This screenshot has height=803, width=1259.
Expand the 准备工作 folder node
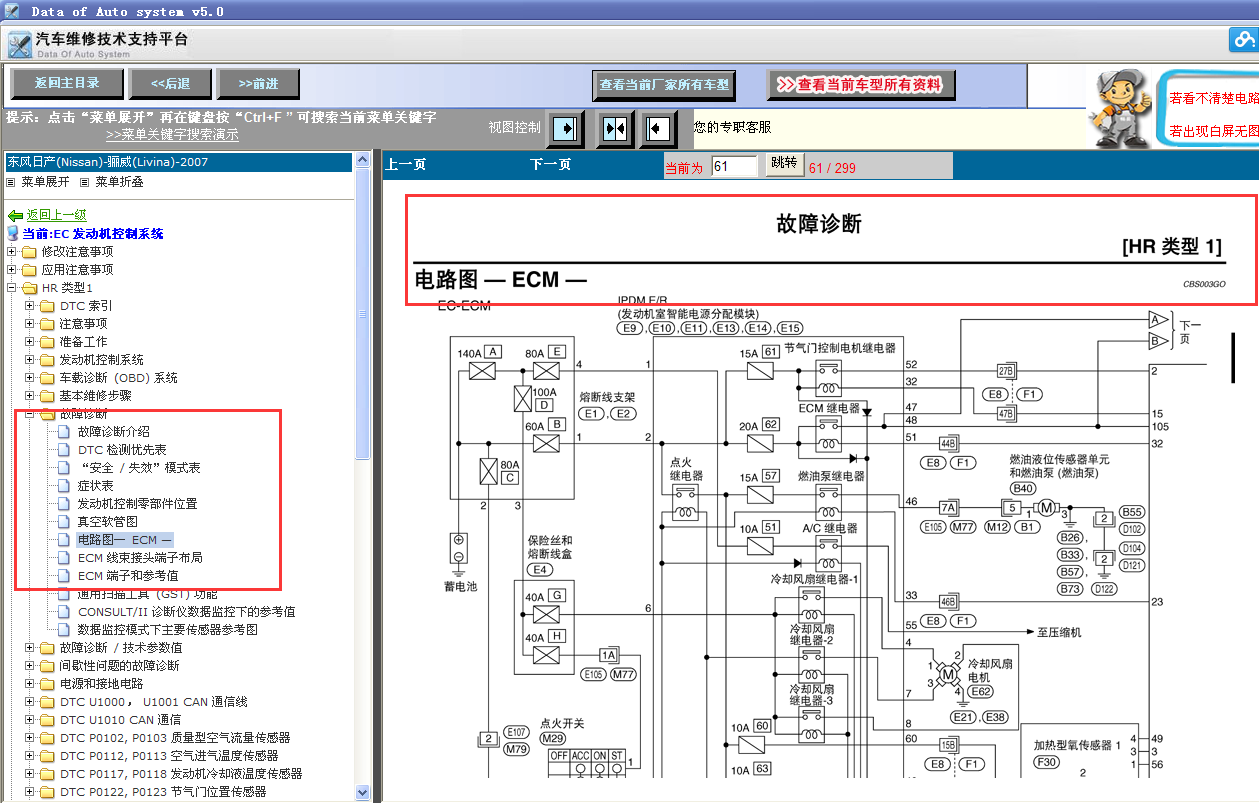29,342
